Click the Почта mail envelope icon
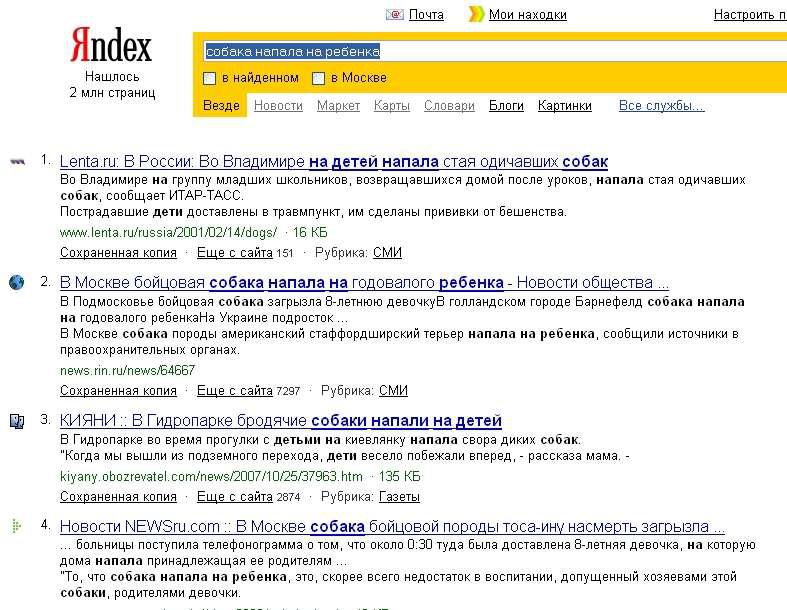The image size is (787, 610). [394, 14]
